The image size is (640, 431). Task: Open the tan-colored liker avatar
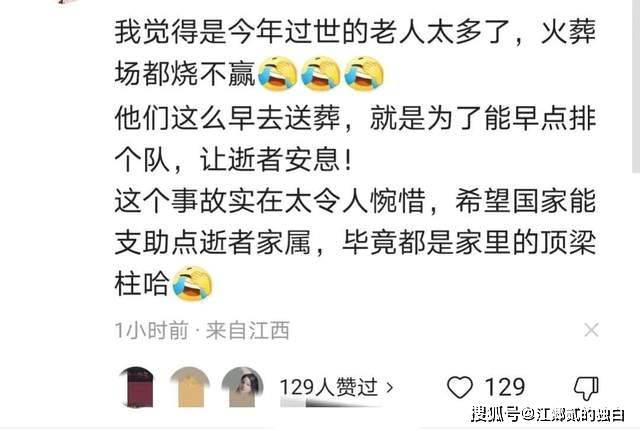pyautogui.click(x=190, y=387)
